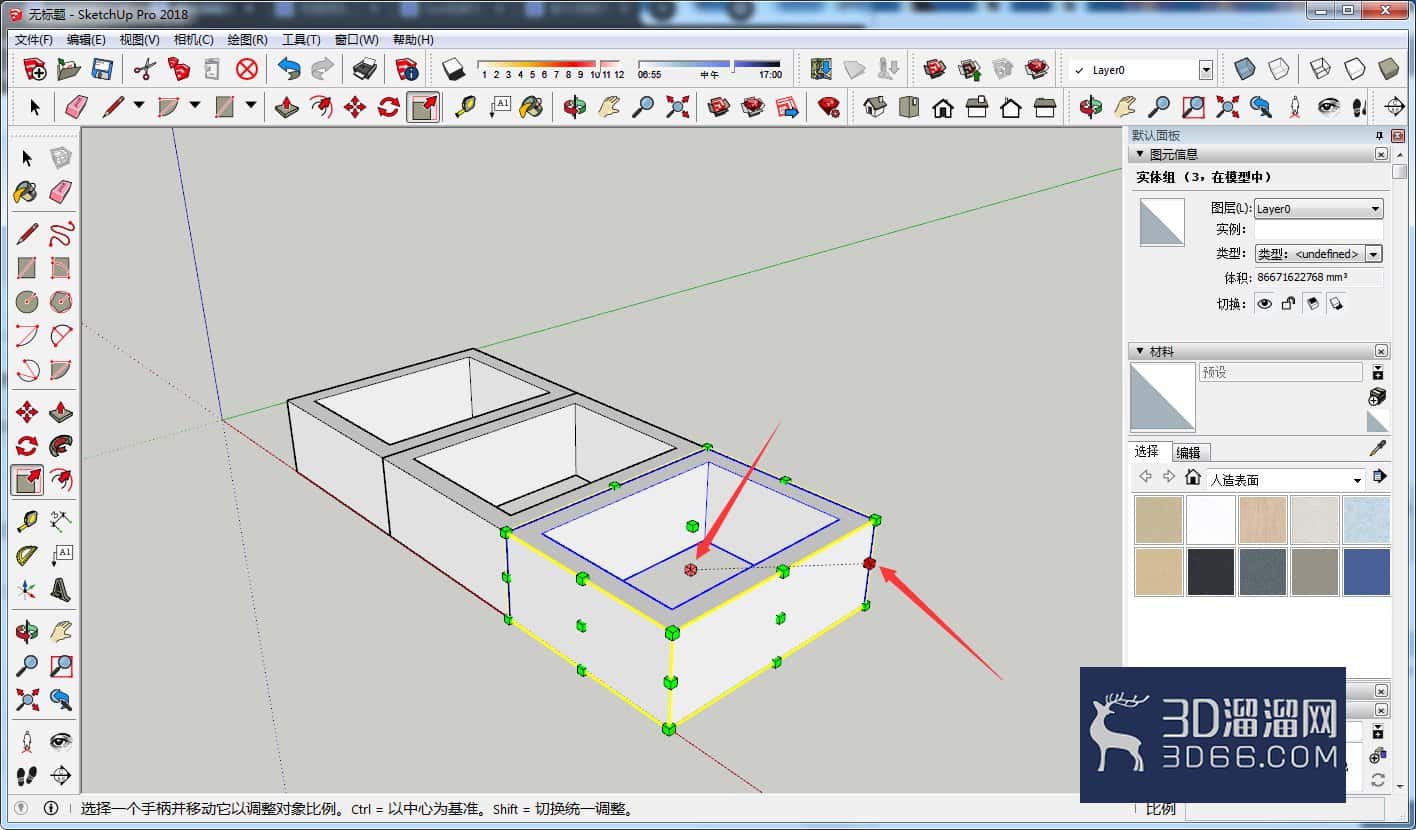Toggle Back Edges style
Viewport: 1416px width, 830px height.
[1279, 69]
